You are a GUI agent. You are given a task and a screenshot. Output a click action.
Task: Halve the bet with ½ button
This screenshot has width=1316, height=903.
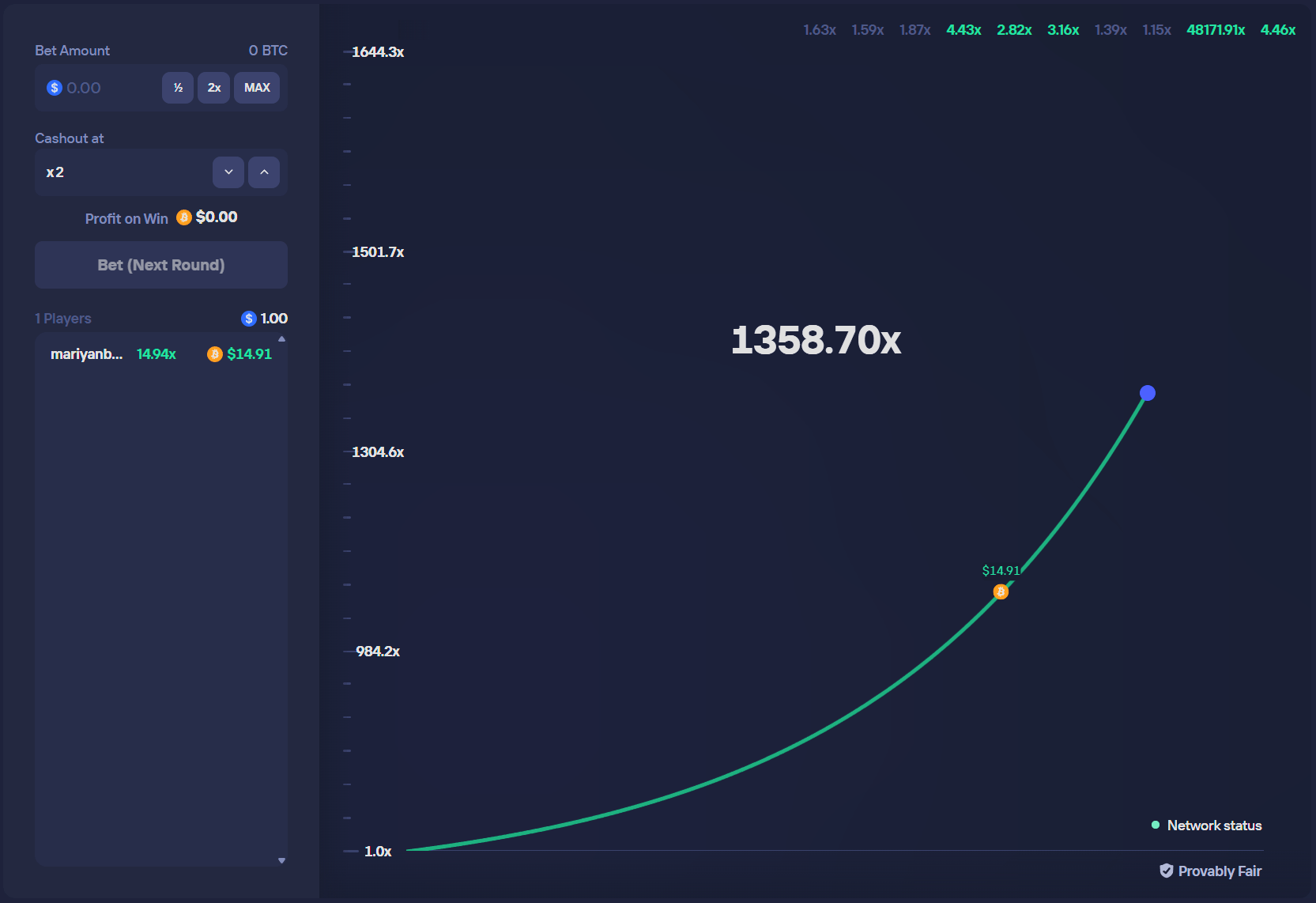[178, 88]
